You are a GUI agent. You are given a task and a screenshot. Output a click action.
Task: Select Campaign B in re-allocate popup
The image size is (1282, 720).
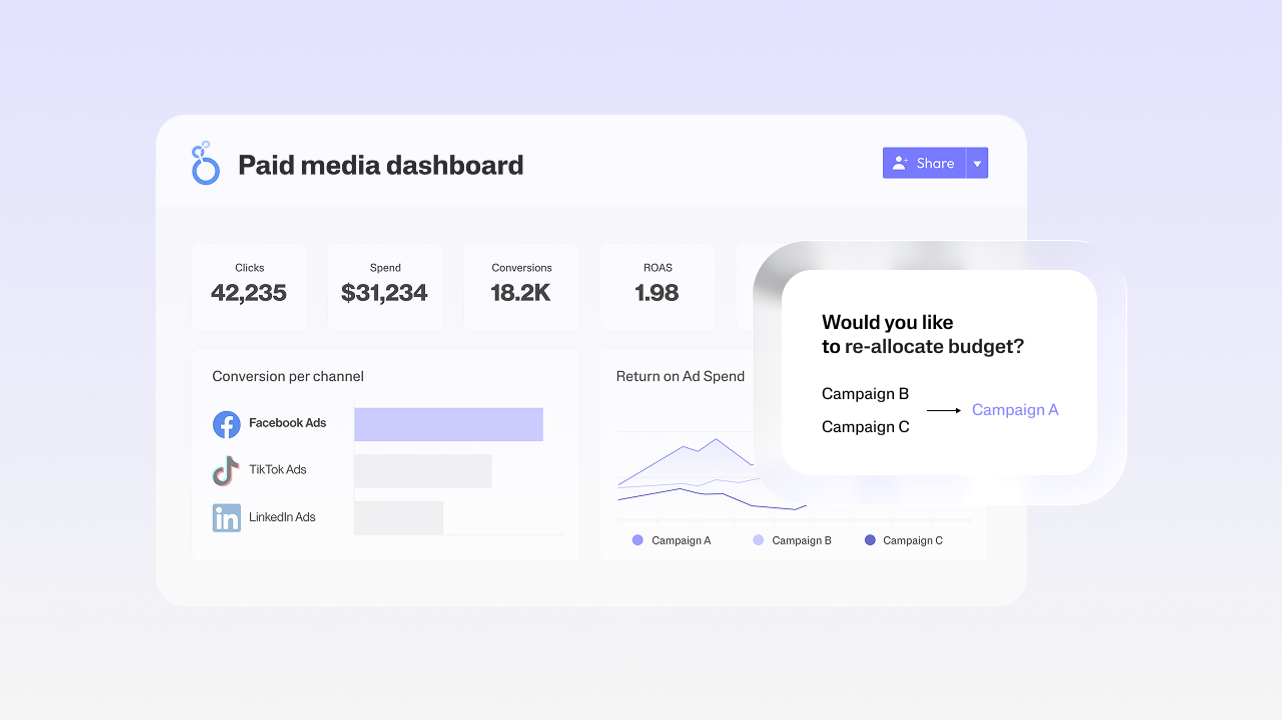[865, 394]
